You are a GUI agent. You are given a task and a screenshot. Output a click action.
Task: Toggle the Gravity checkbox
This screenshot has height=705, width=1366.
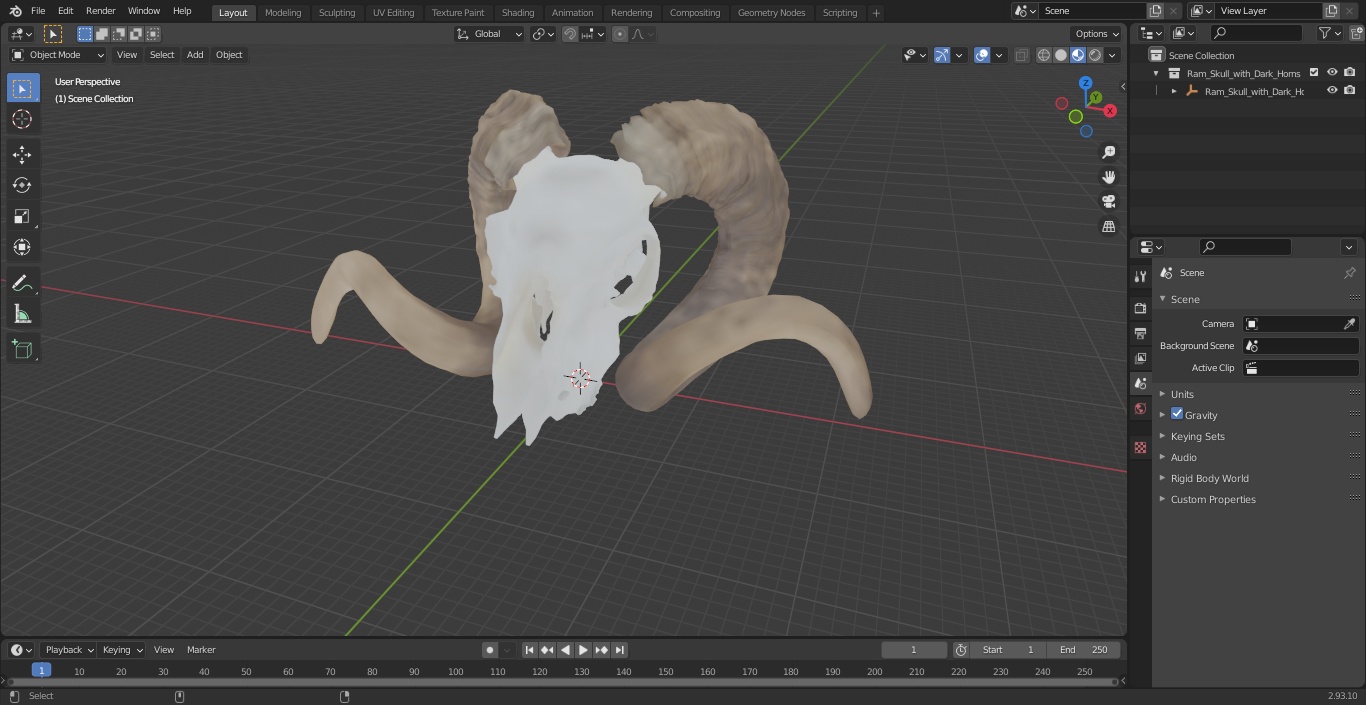(x=1177, y=414)
